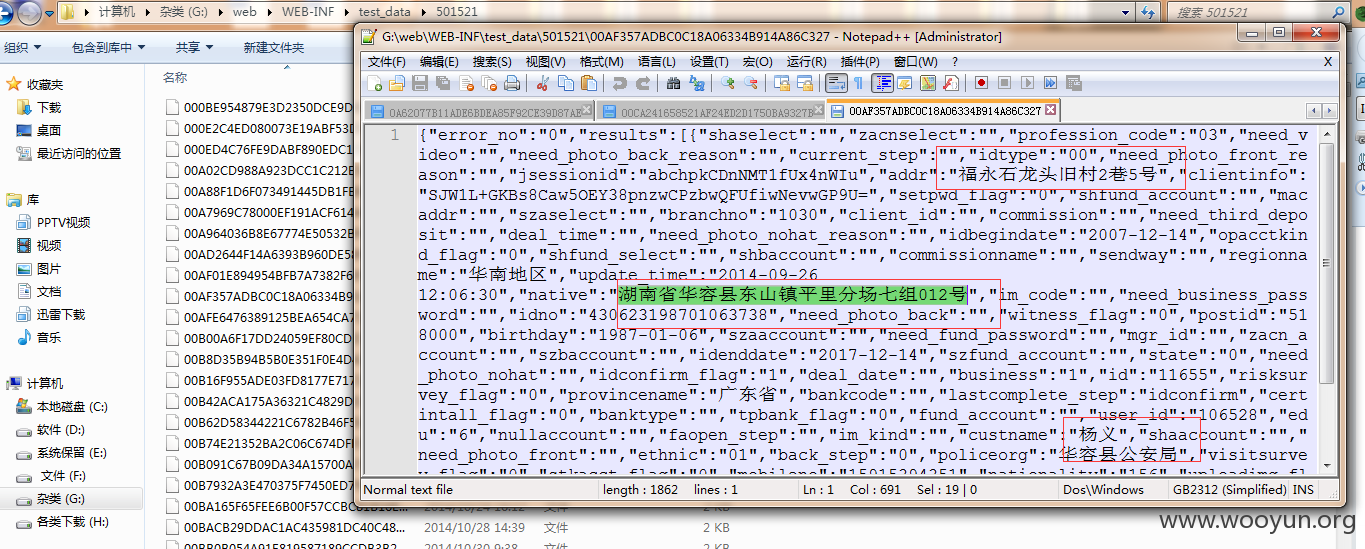This screenshot has height=549, width=1365.
Task: Click the 名称 column header in Explorer
Action: click(175, 77)
